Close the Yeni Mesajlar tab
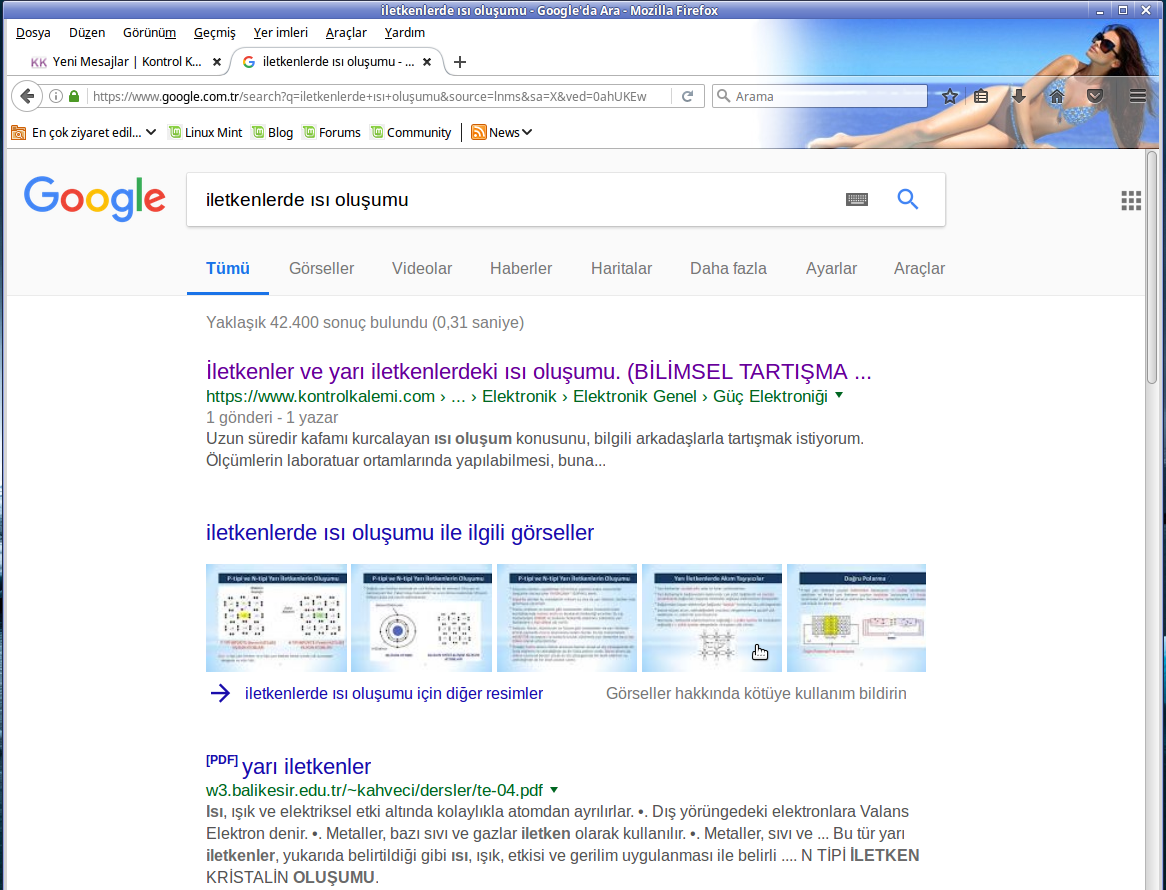 click(x=216, y=62)
